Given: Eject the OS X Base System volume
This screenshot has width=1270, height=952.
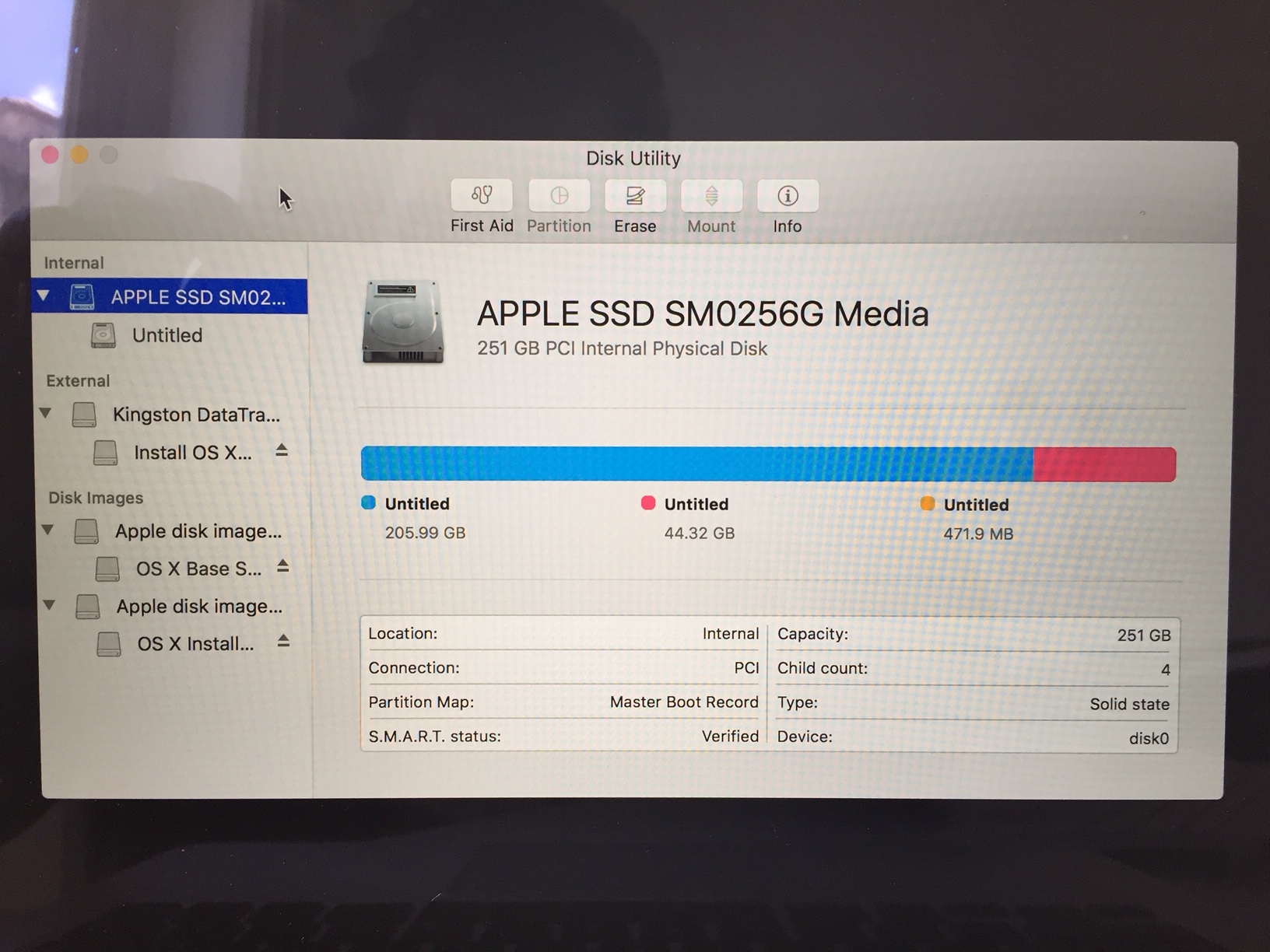Looking at the screenshot, I should coord(283,566).
